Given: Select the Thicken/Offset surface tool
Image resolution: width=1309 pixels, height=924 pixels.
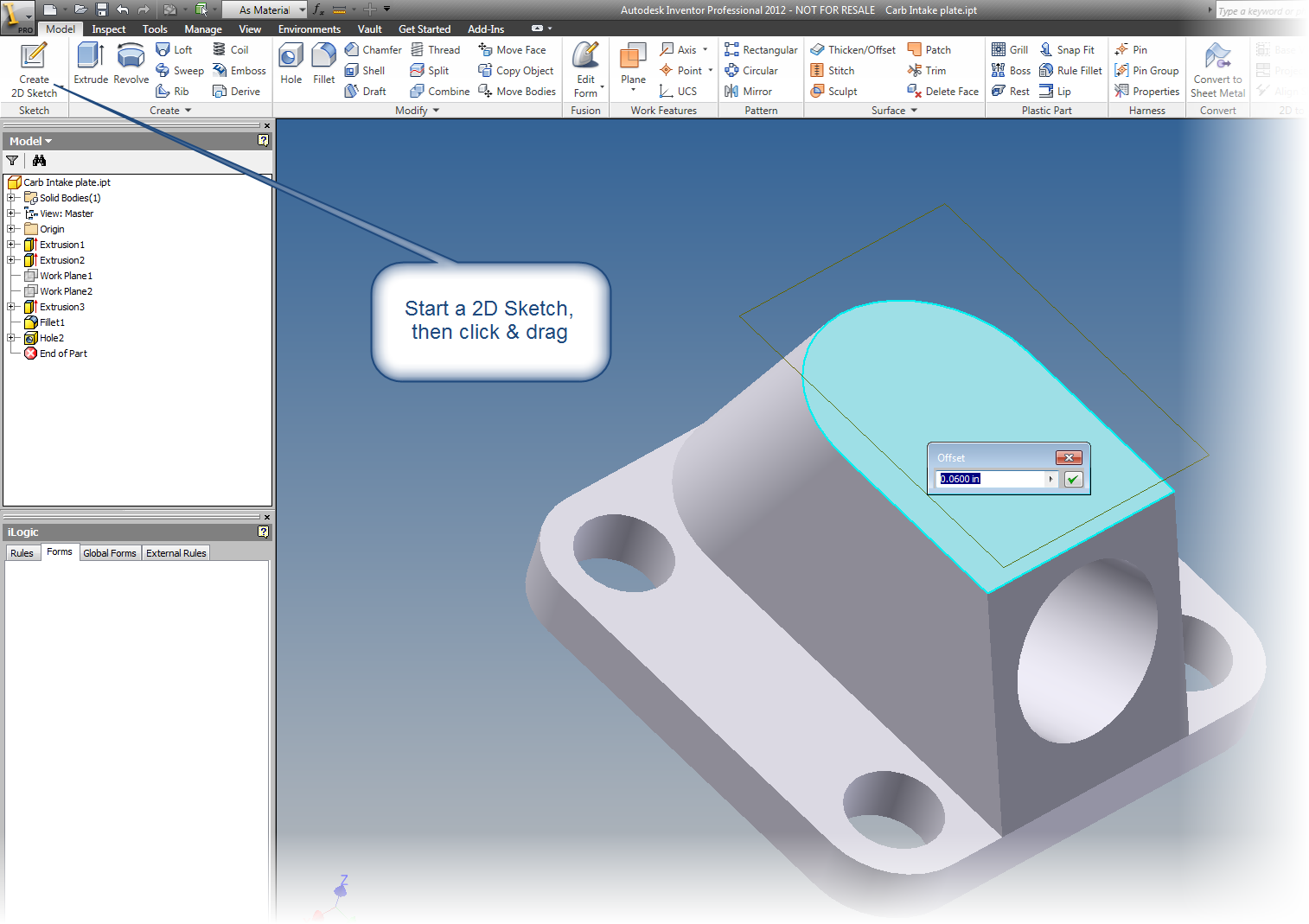Looking at the screenshot, I should click(852, 49).
